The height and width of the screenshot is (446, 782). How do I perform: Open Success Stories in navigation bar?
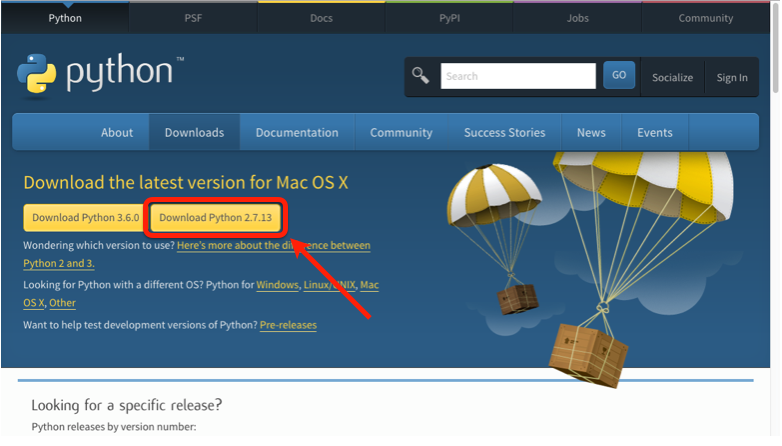[x=504, y=132]
